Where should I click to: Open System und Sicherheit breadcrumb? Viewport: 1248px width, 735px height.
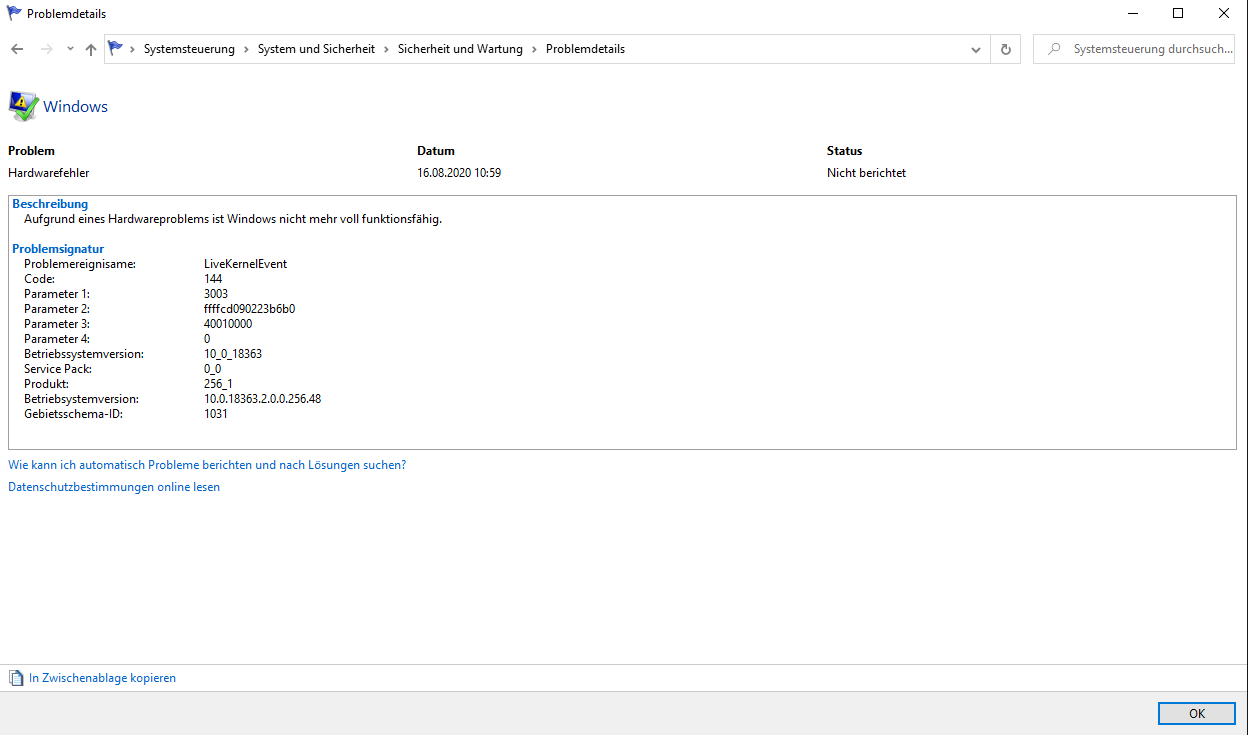coord(316,49)
